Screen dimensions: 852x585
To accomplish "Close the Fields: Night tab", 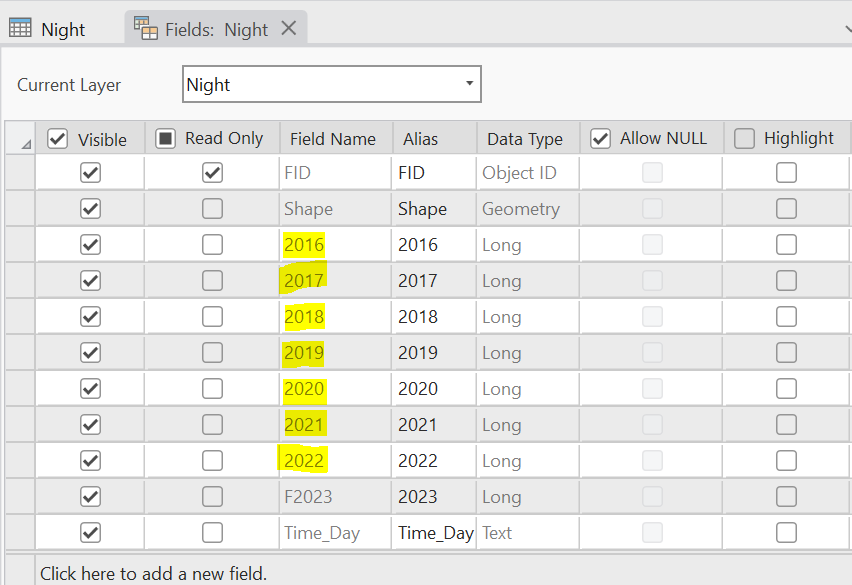I will coord(289,28).
